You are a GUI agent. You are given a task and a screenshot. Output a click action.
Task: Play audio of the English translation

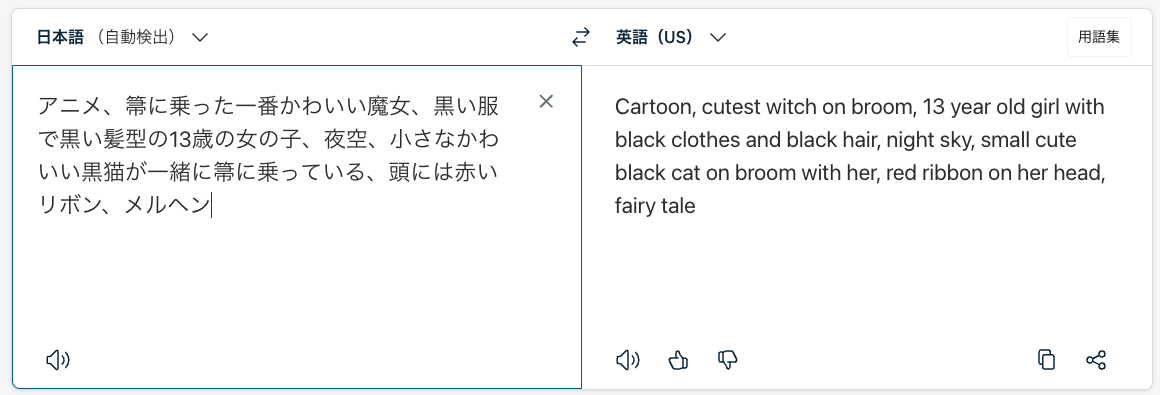coord(627,360)
